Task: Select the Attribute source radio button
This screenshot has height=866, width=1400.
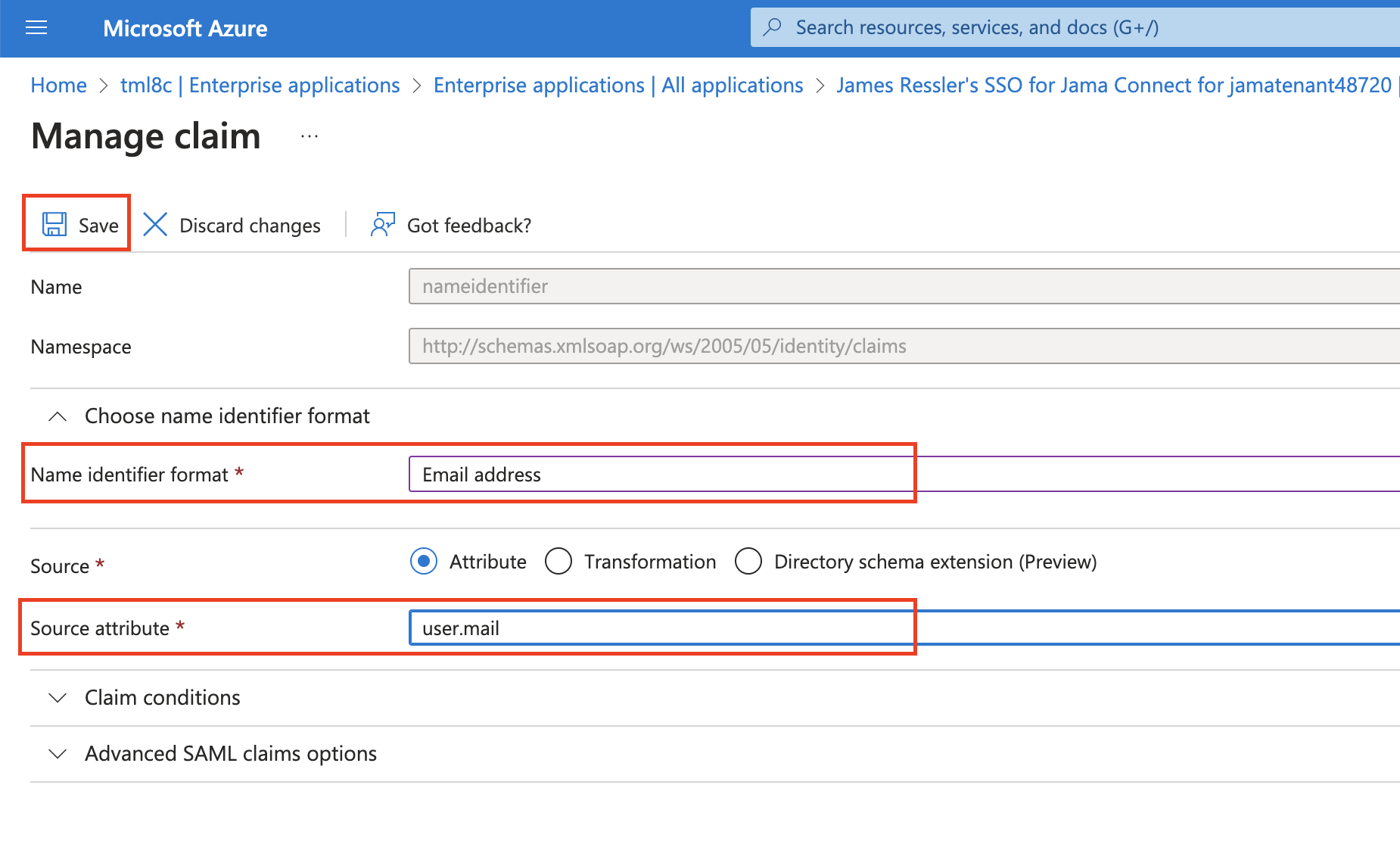Action: (424, 562)
